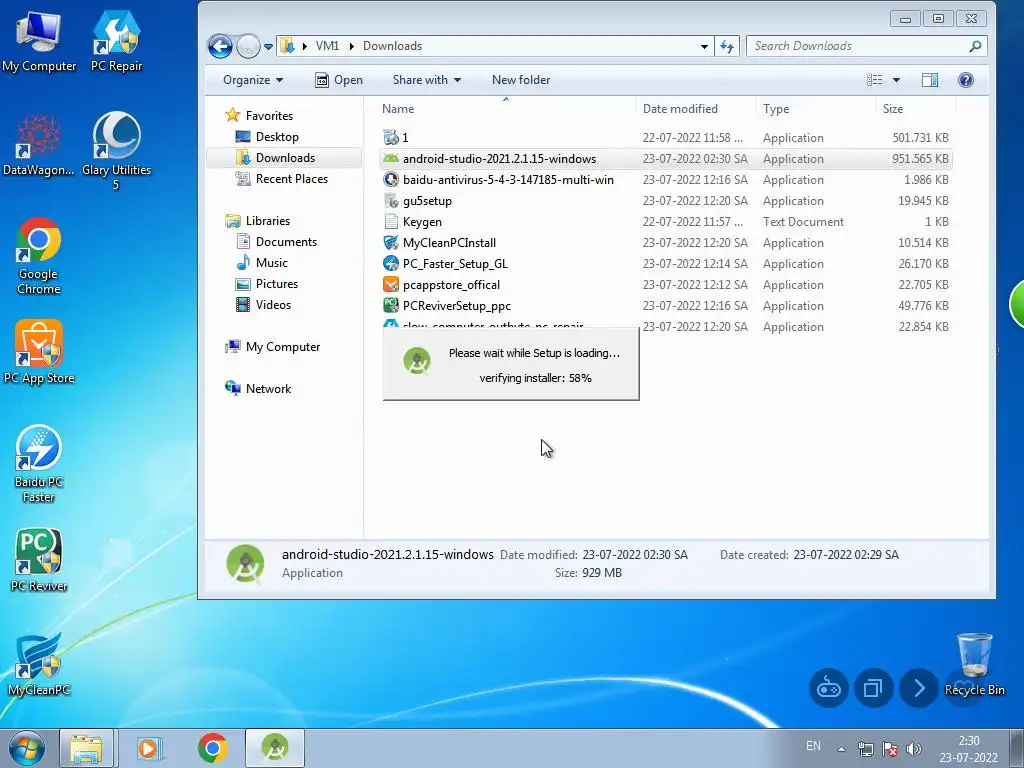This screenshot has width=1024, height=768.
Task: Expand recent pages history dropdown
Action: (x=268, y=46)
